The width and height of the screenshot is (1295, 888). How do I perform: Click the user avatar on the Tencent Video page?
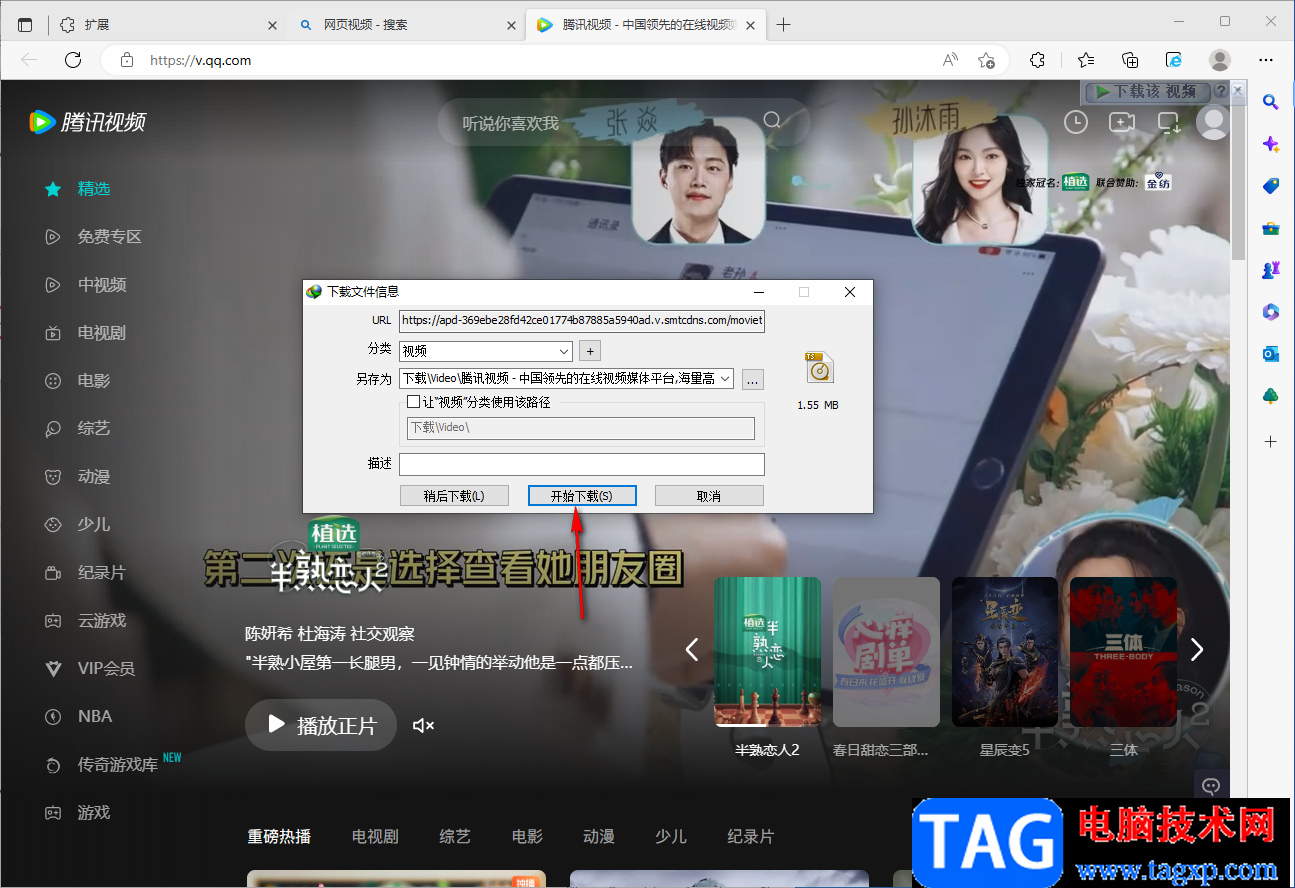tap(1214, 122)
